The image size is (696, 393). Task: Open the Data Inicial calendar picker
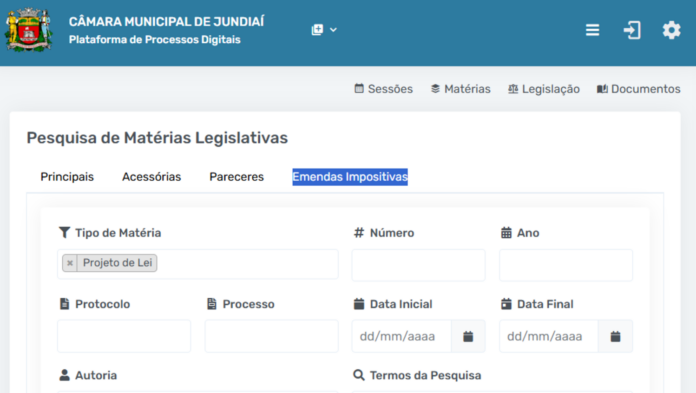pos(468,336)
